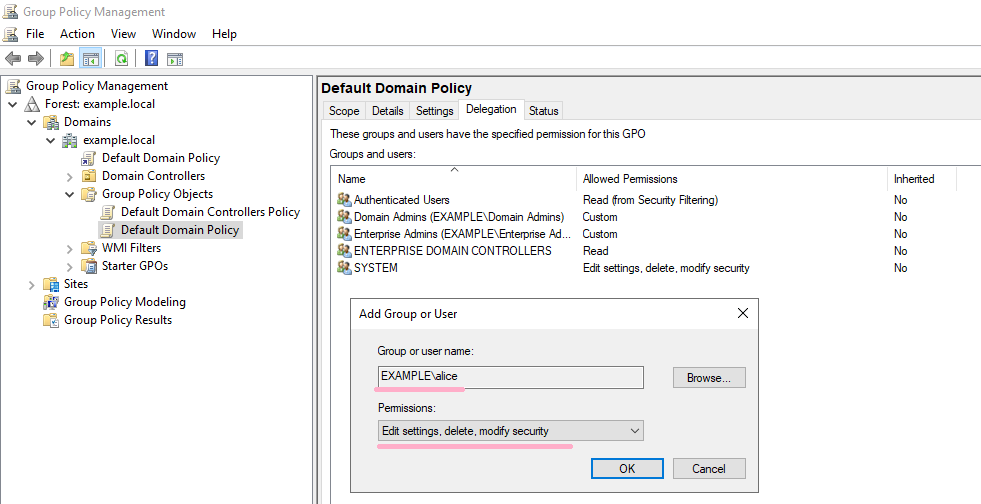Click the Starter GPOs folder icon

coord(89,266)
